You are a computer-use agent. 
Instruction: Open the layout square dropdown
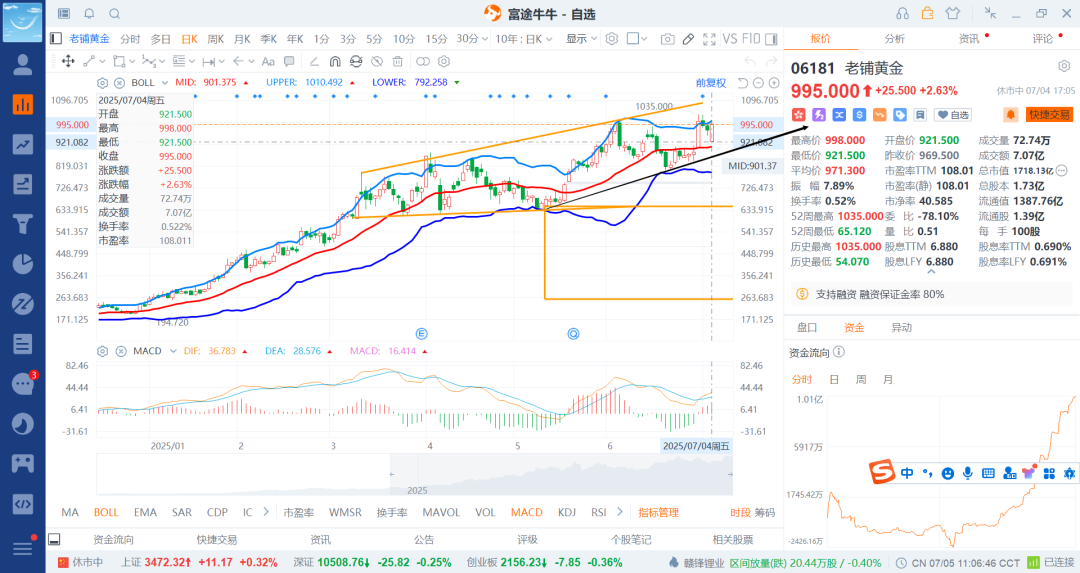click(x=637, y=39)
